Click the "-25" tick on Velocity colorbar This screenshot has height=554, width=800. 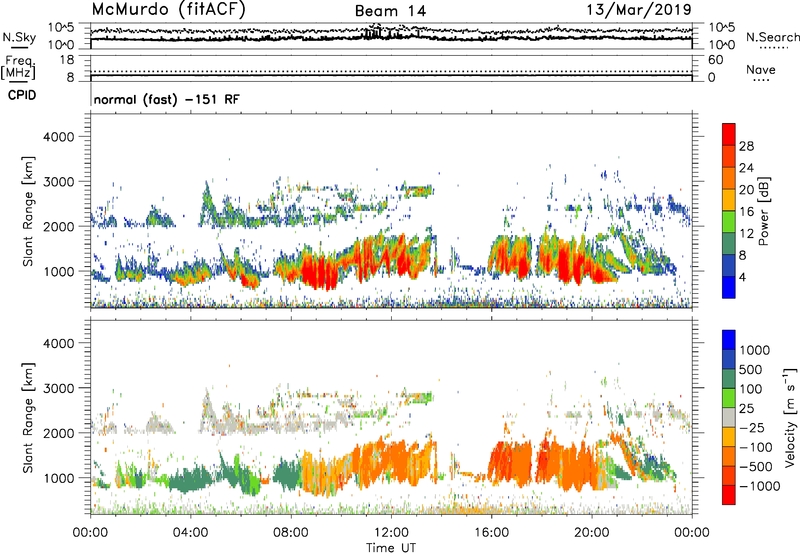pyautogui.click(x=751, y=428)
